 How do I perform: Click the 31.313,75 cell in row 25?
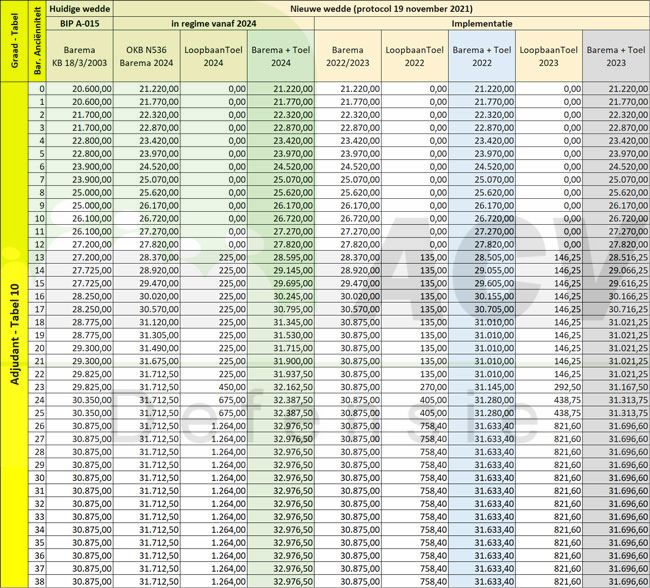coord(616,413)
